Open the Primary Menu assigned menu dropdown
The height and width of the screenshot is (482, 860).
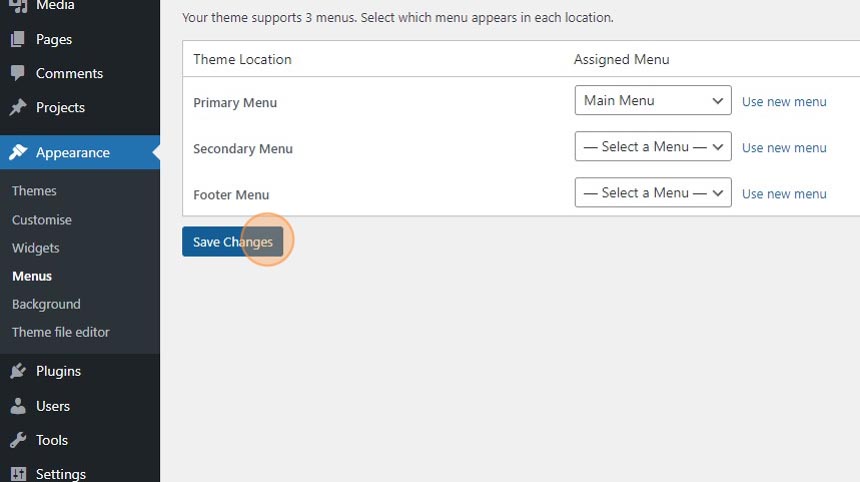[x=653, y=101]
